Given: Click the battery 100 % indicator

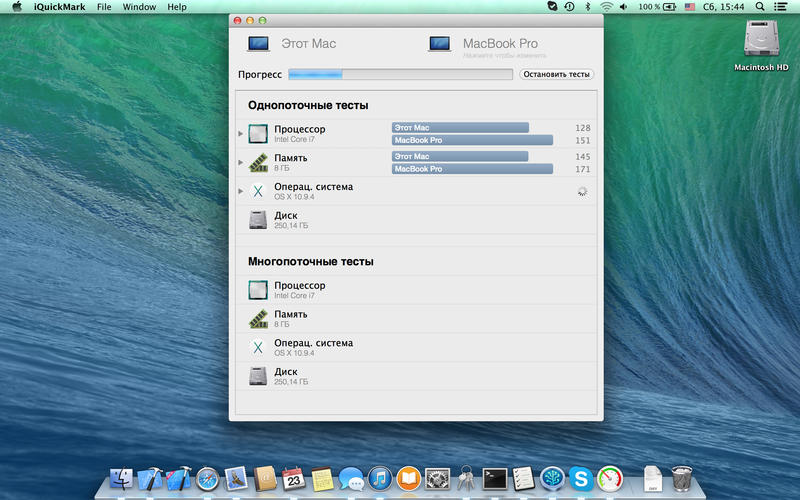Looking at the screenshot, I should [657, 7].
